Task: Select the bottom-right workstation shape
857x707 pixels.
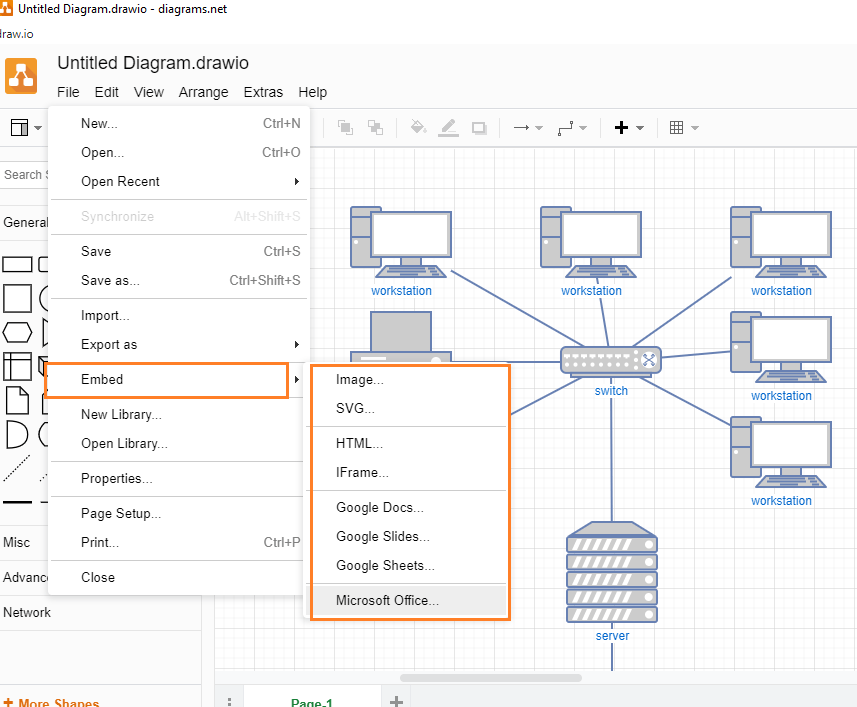Action: tap(781, 452)
